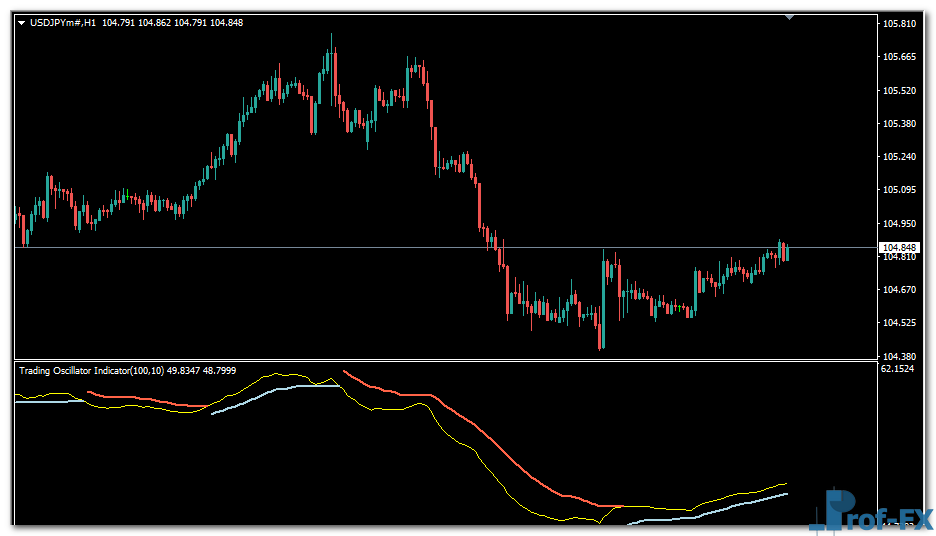Click the 62.1524 oscillator scale value

click(x=899, y=369)
